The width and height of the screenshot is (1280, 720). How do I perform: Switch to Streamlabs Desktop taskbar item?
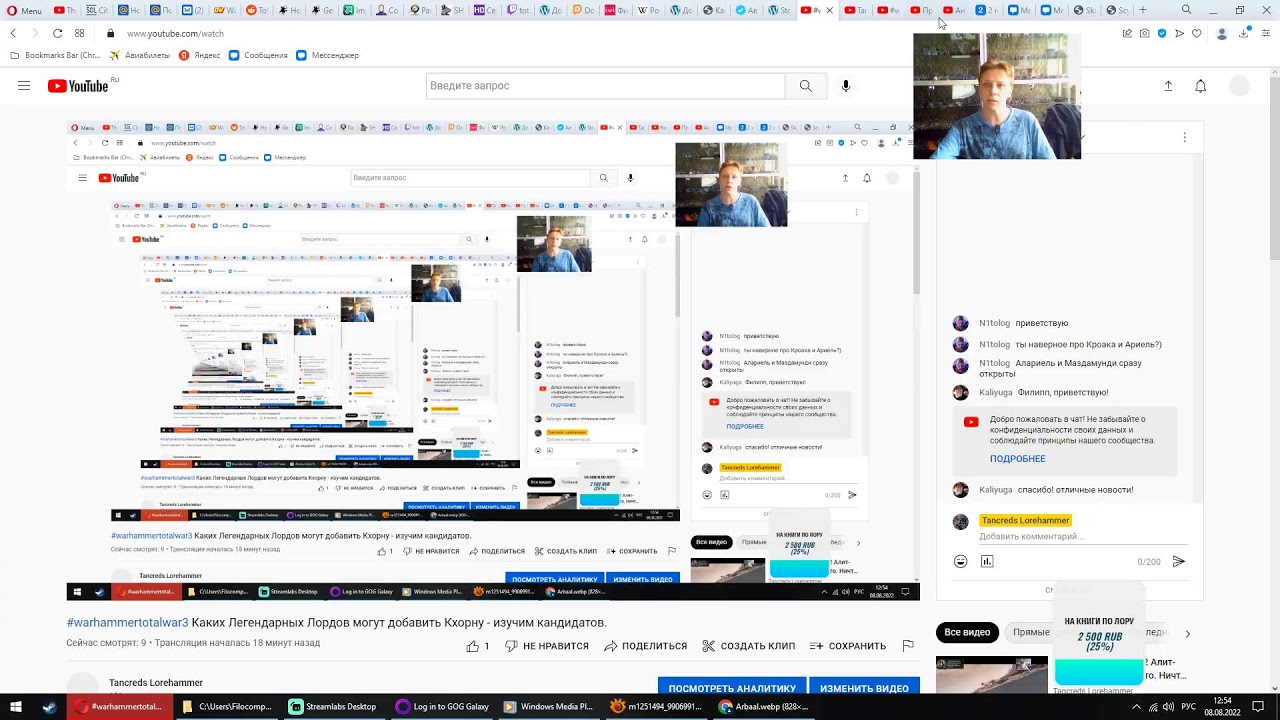tap(333, 707)
